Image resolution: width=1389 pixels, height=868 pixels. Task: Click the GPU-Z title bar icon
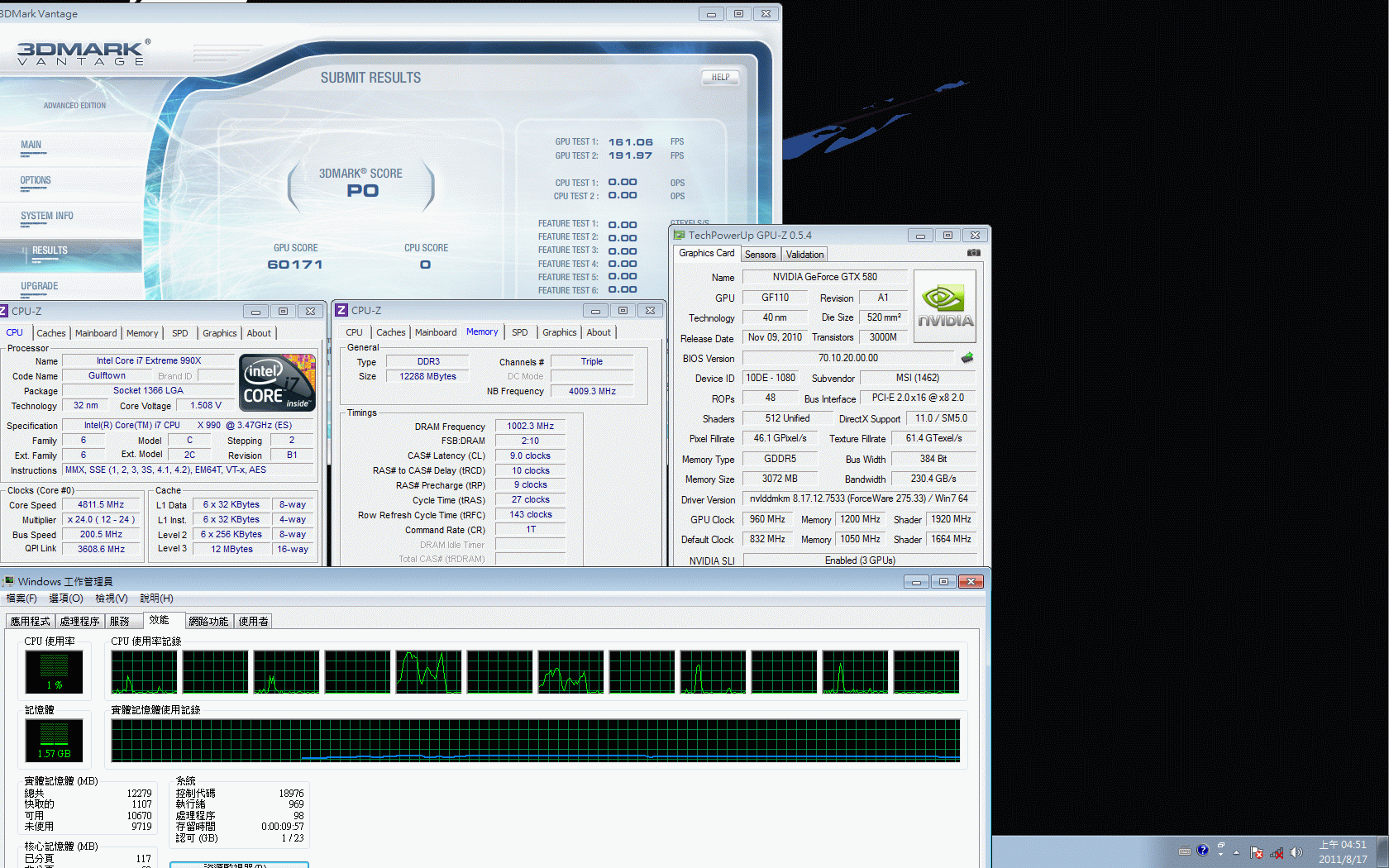click(679, 235)
